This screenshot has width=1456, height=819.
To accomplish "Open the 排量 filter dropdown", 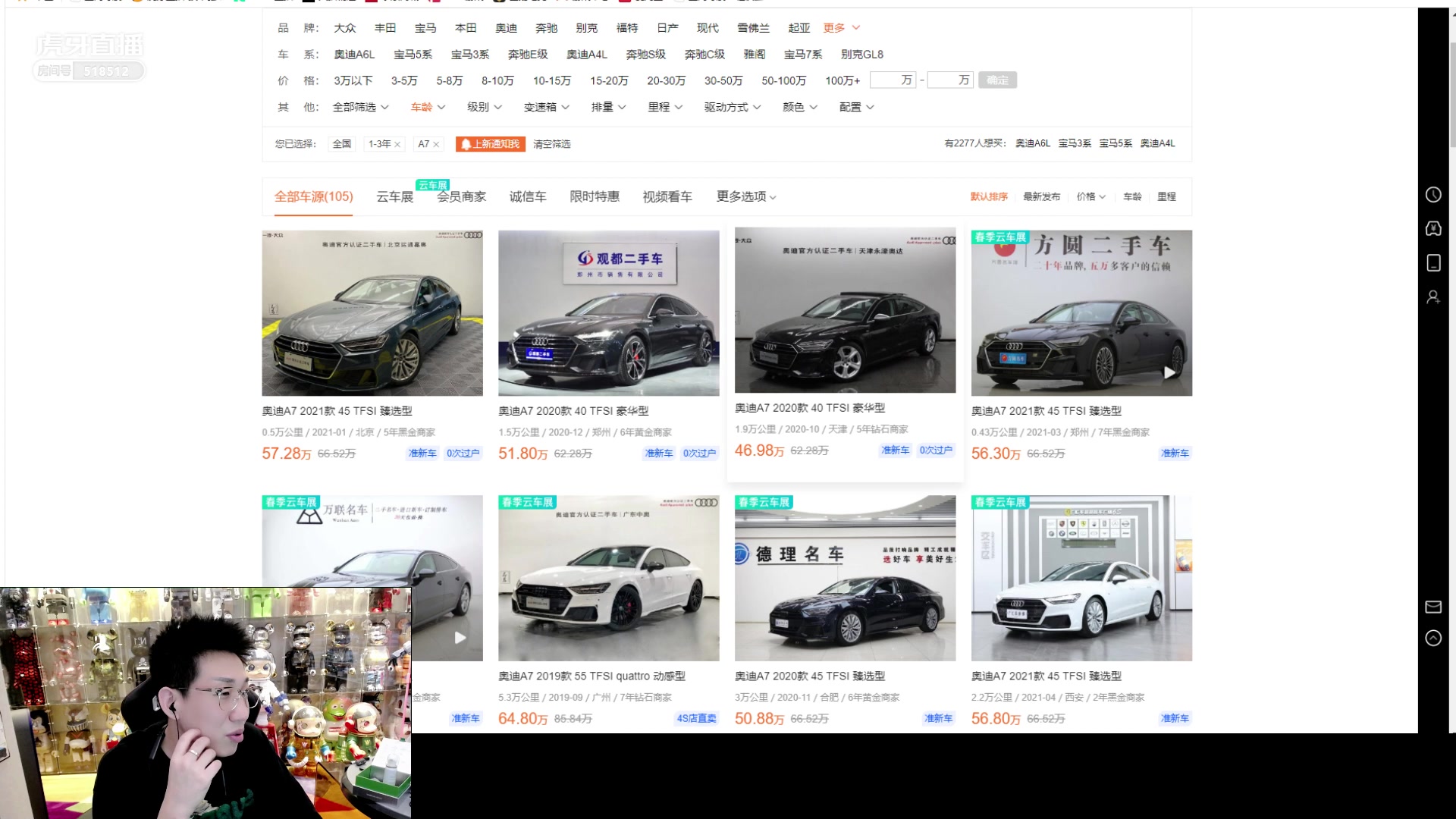I will pyautogui.click(x=608, y=107).
